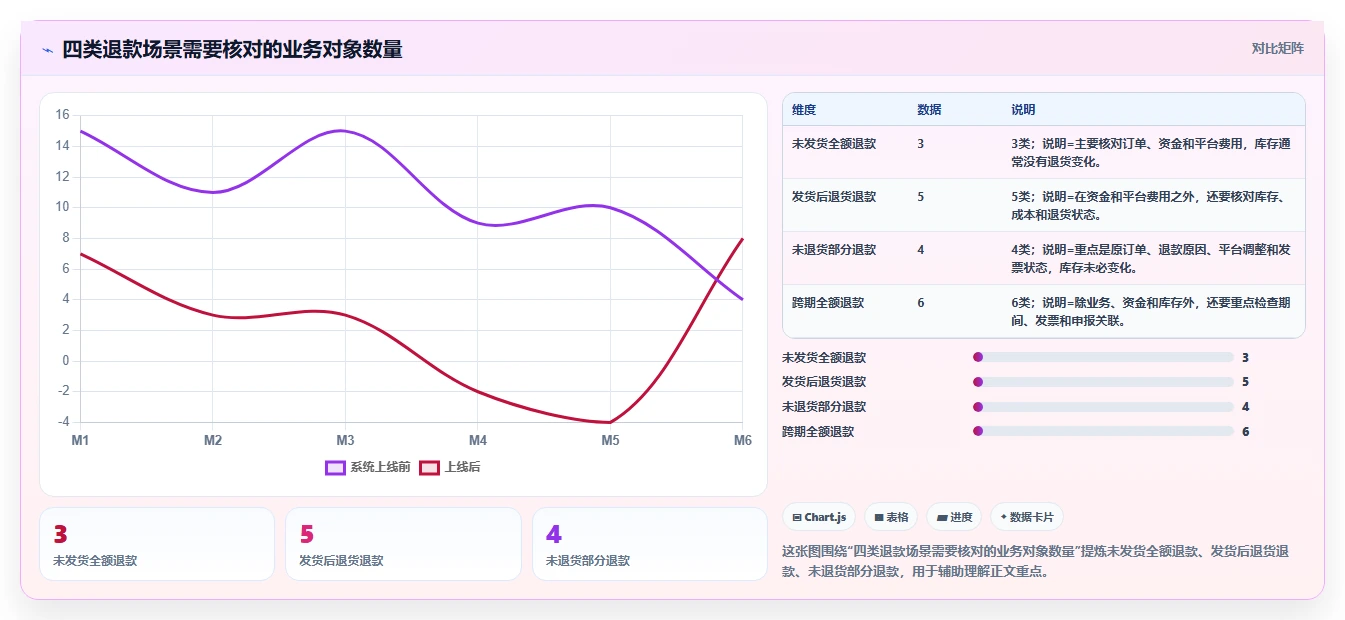Viewport: 1345px width, 620px height.
Task: Select the 数据卡片 tag chip
Action: point(1027,517)
